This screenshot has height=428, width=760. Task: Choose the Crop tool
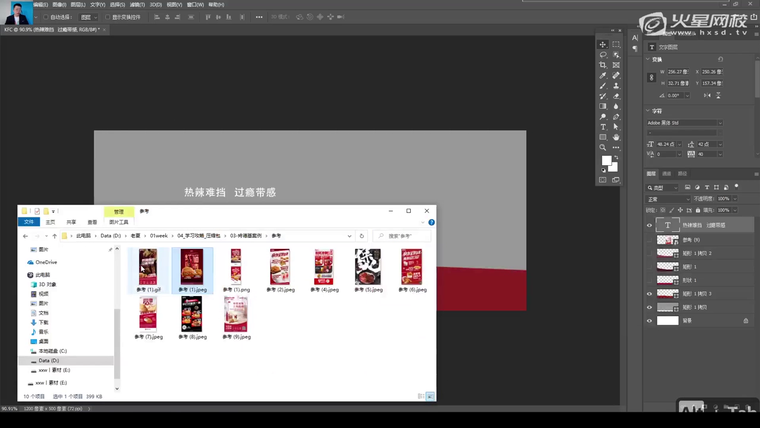tap(603, 65)
